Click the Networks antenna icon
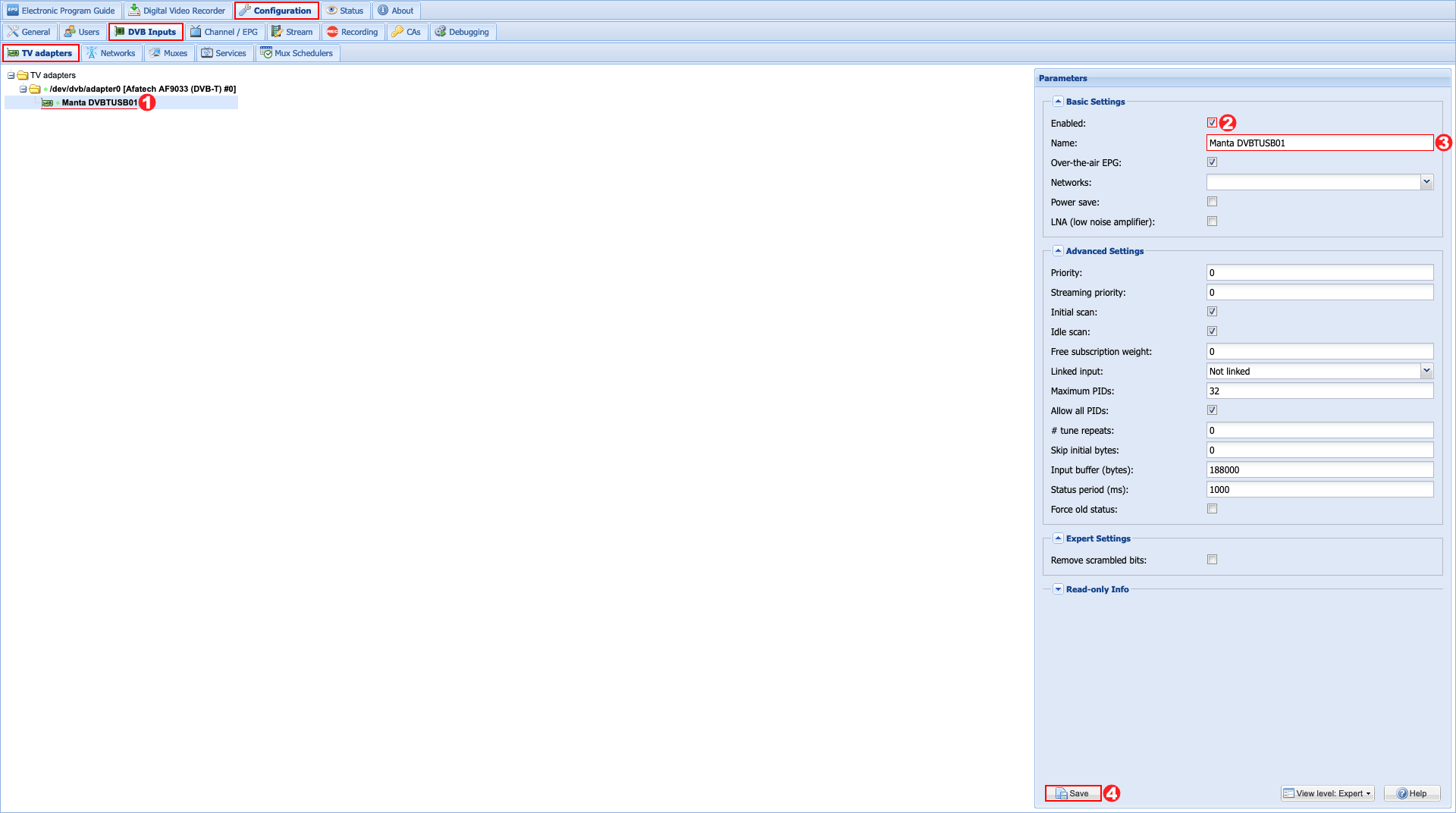The height and width of the screenshot is (813, 1456). coord(92,53)
